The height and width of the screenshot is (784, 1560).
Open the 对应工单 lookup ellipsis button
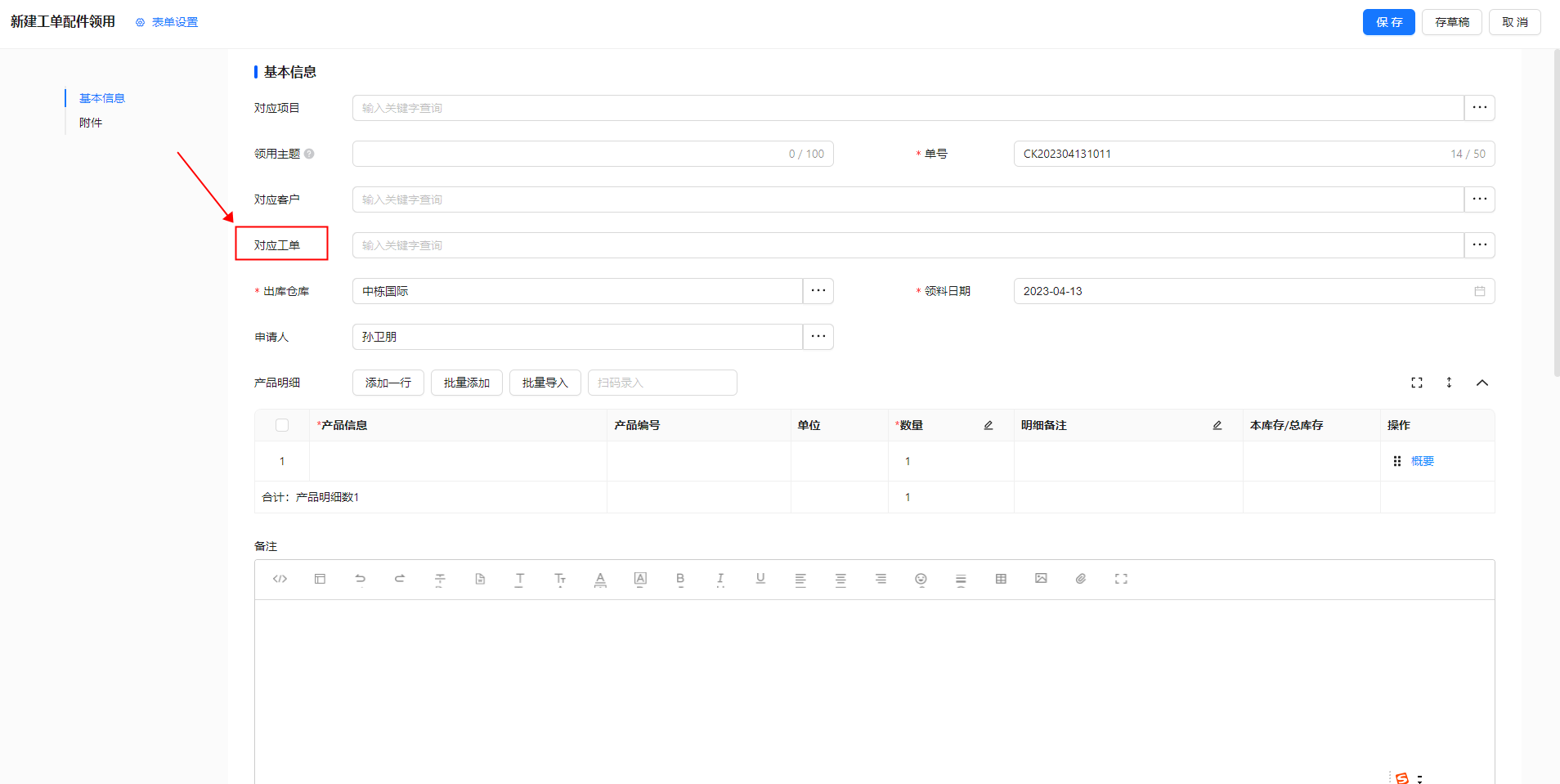coord(1480,245)
